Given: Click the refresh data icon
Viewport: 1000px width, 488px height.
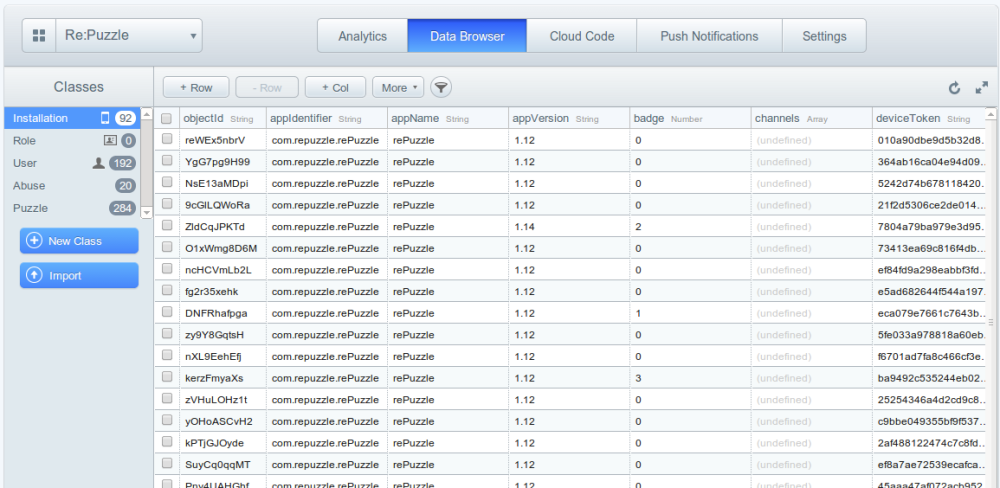Looking at the screenshot, I should pos(954,88).
